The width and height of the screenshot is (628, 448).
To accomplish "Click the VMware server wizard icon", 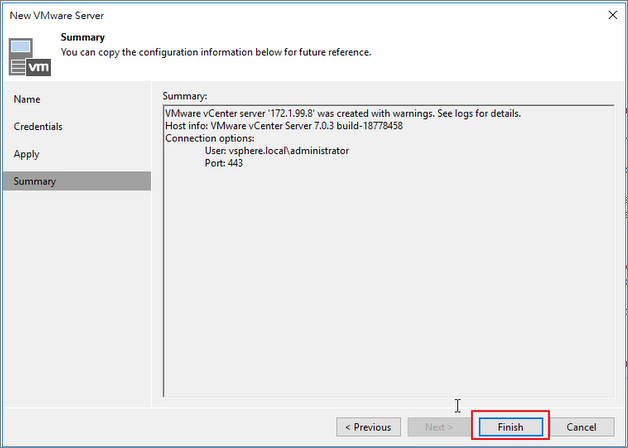I will [x=30, y=57].
